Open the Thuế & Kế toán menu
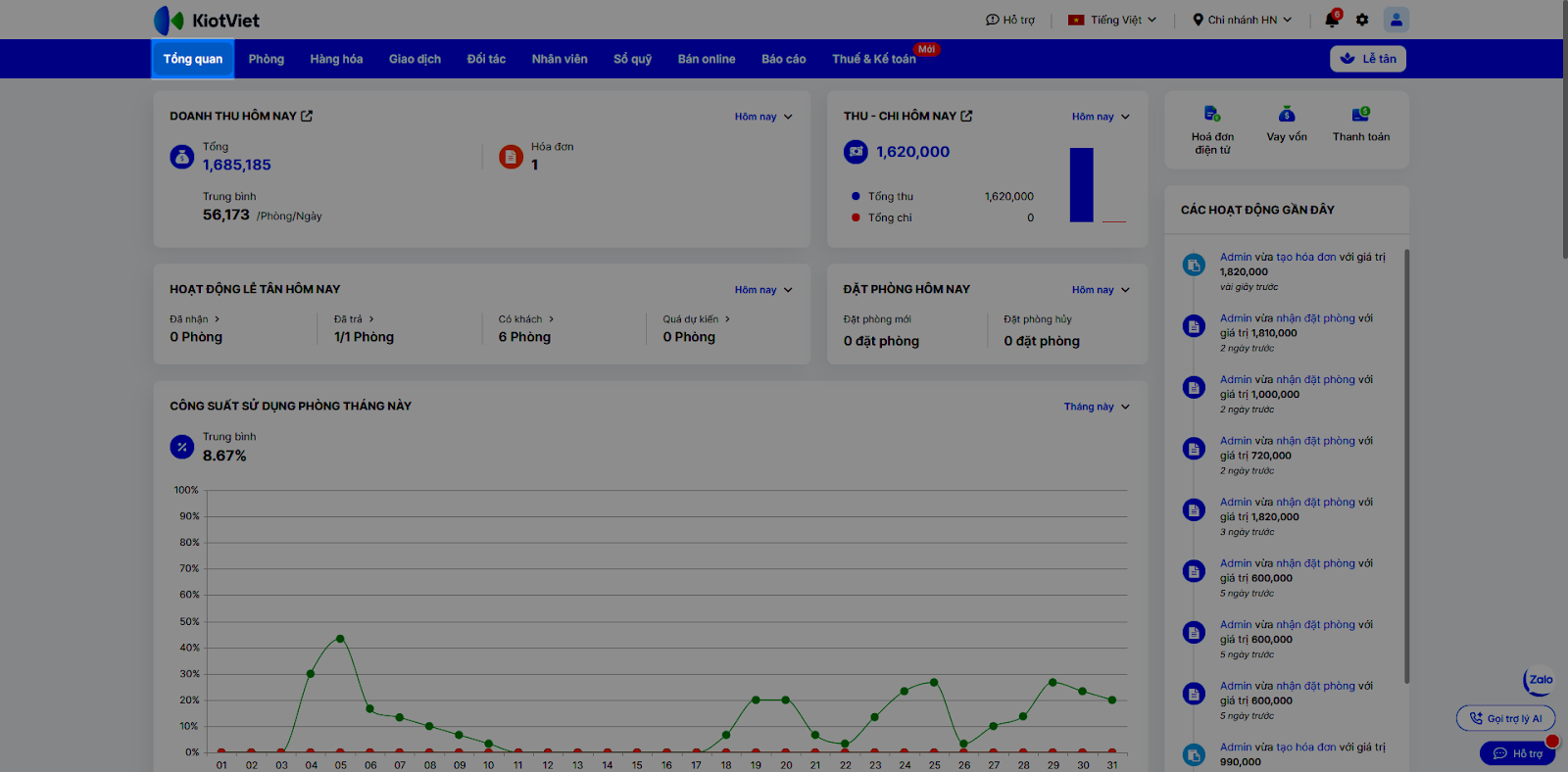1568x772 pixels. point(874,59)
